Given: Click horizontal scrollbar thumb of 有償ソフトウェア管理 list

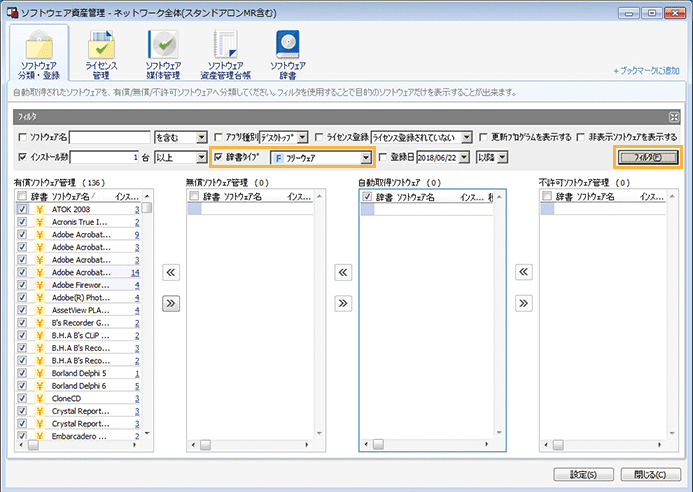Looking at the screenshot, I should pos(34,445).
